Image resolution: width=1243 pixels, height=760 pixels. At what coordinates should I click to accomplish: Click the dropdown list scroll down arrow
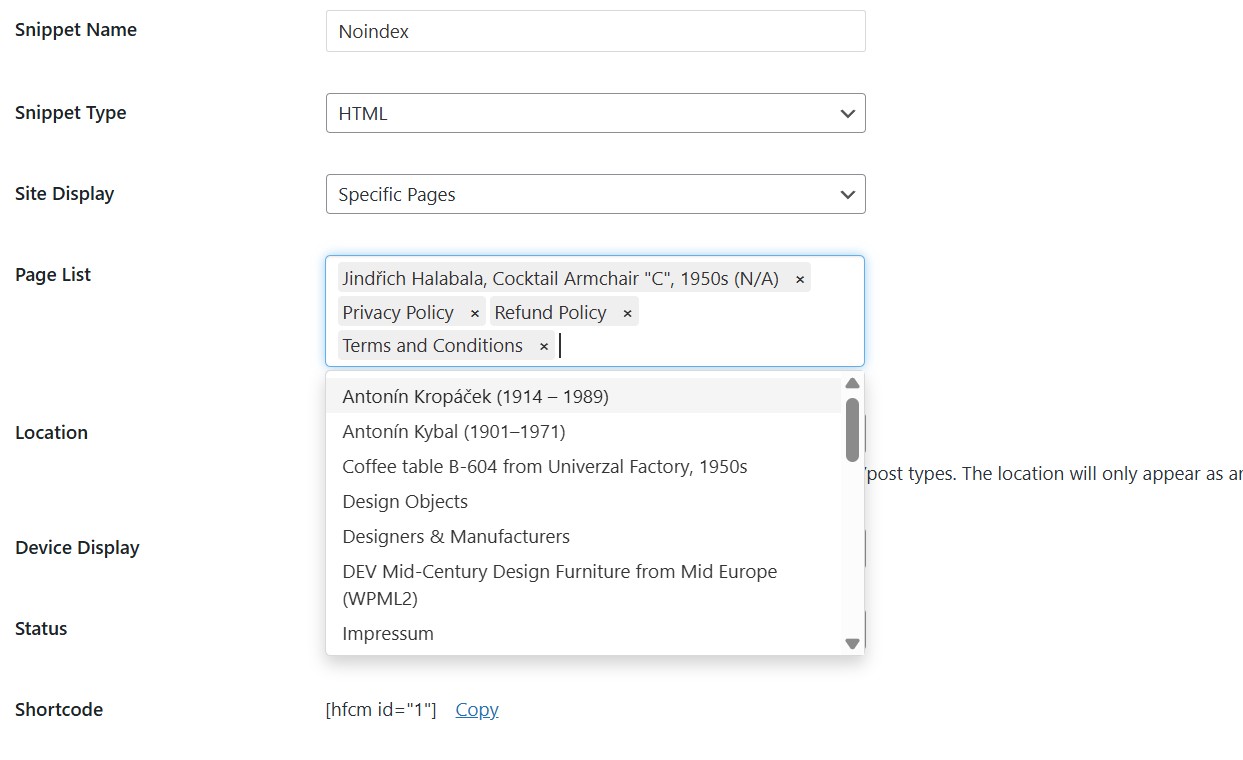(x=852, y=644)
